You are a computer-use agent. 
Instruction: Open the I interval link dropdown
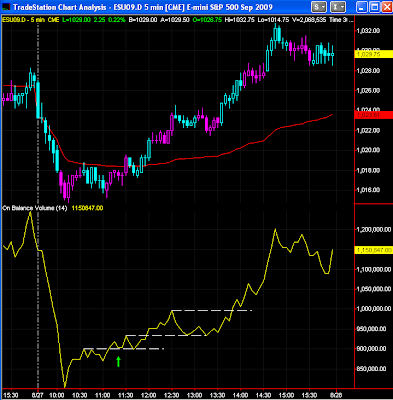pyautogui.click(x=339, y=7)
